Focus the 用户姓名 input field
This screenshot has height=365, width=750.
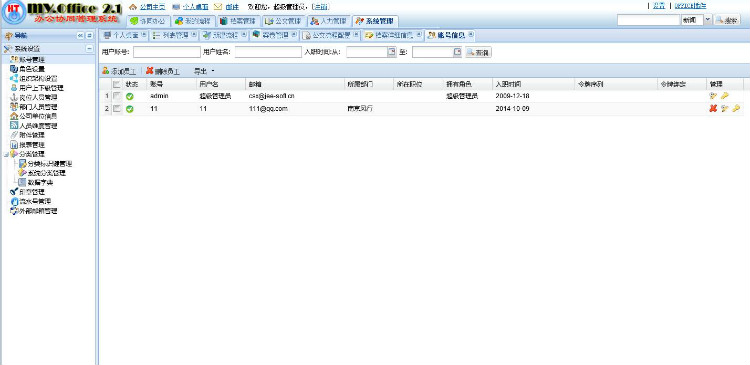(x=268, y=52)
